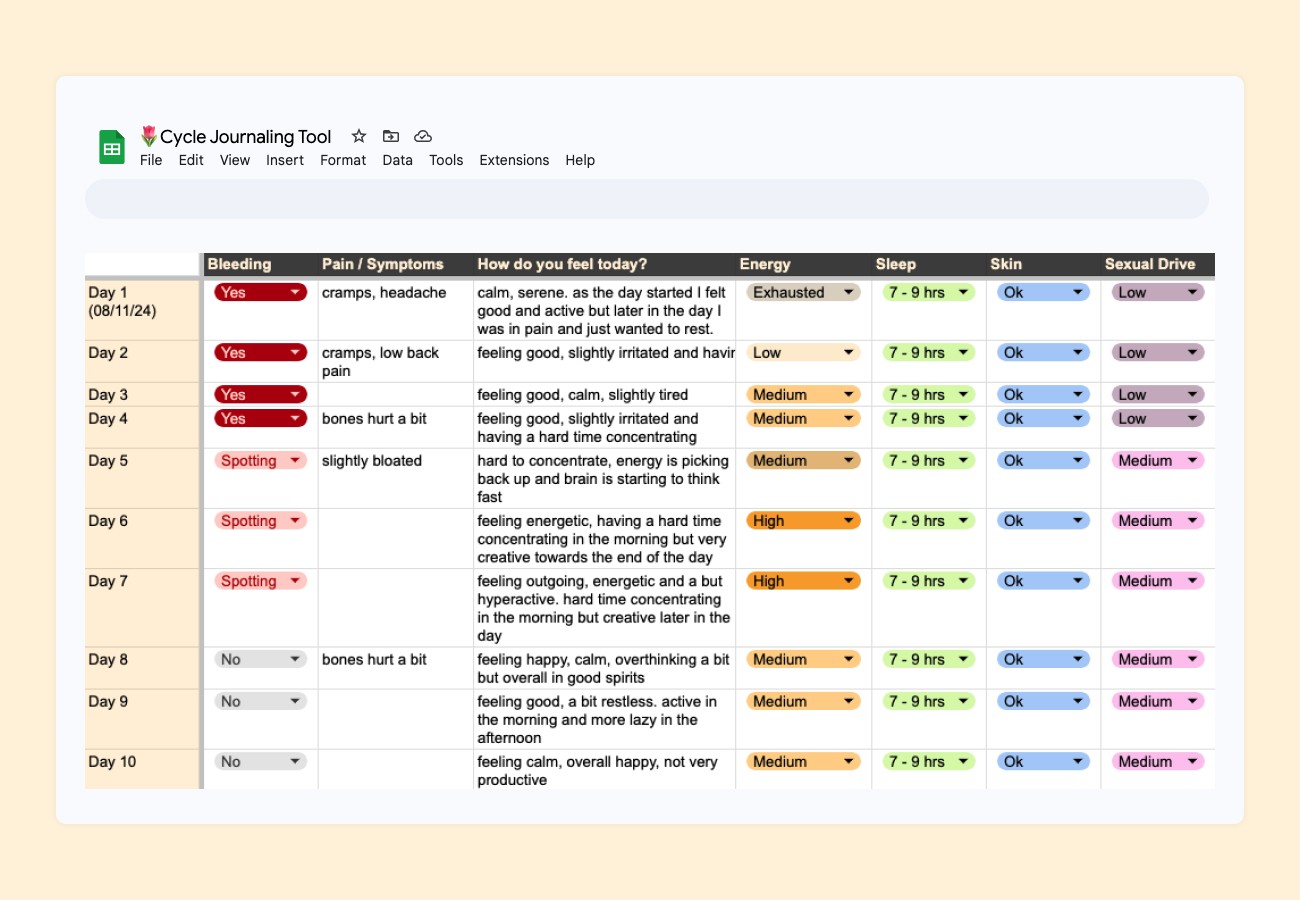Open the Data menu

pos(397,160)
